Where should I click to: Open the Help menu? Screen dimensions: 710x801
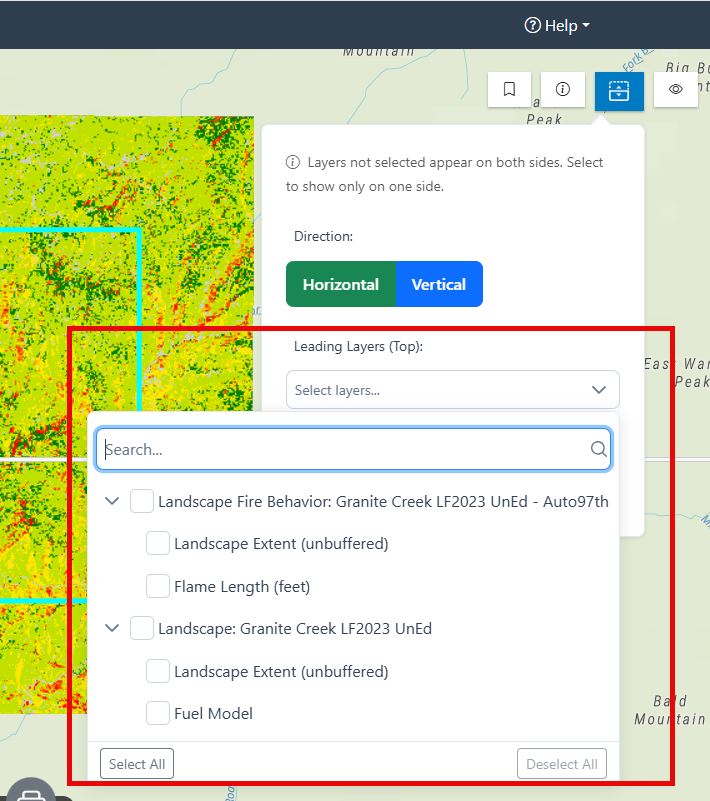[557, 25]
